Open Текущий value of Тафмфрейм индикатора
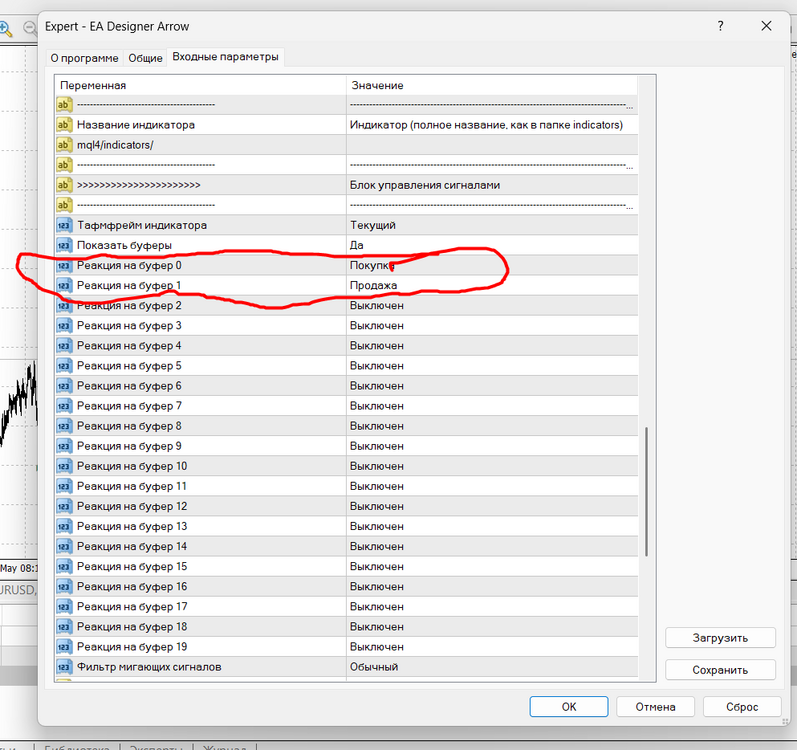797x750 pixels. click(x=492, y=225)
